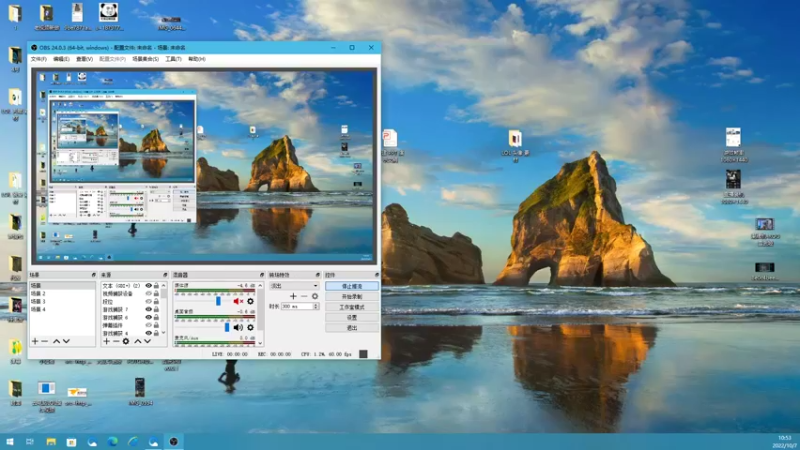Toggle lock icon of source ending in 7
The height and width of the screenshot is (450, 800).
[156, 310]
